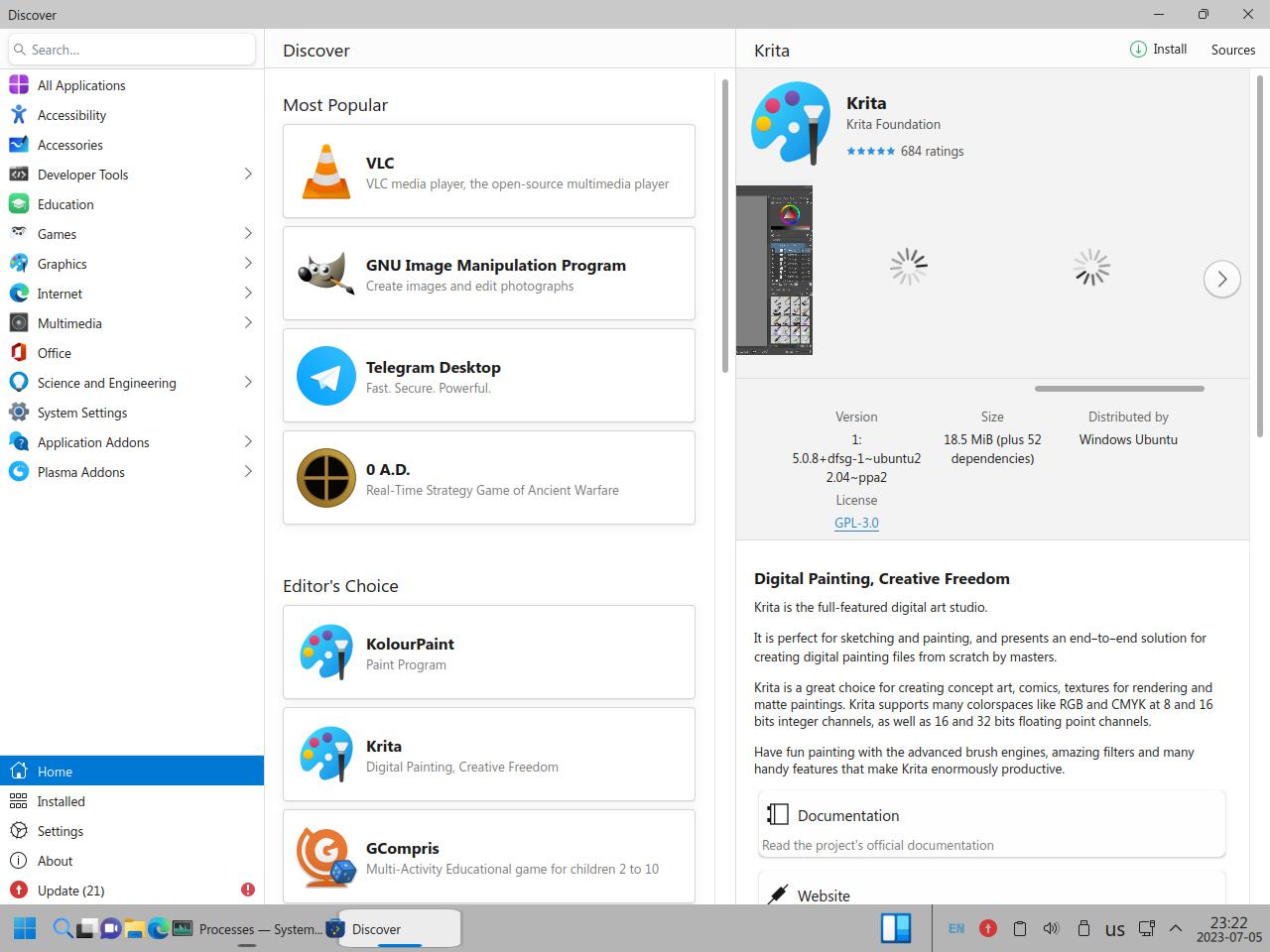
Task: Click the 'us' keyboard layout indicator
Action: coord(1115,929)
